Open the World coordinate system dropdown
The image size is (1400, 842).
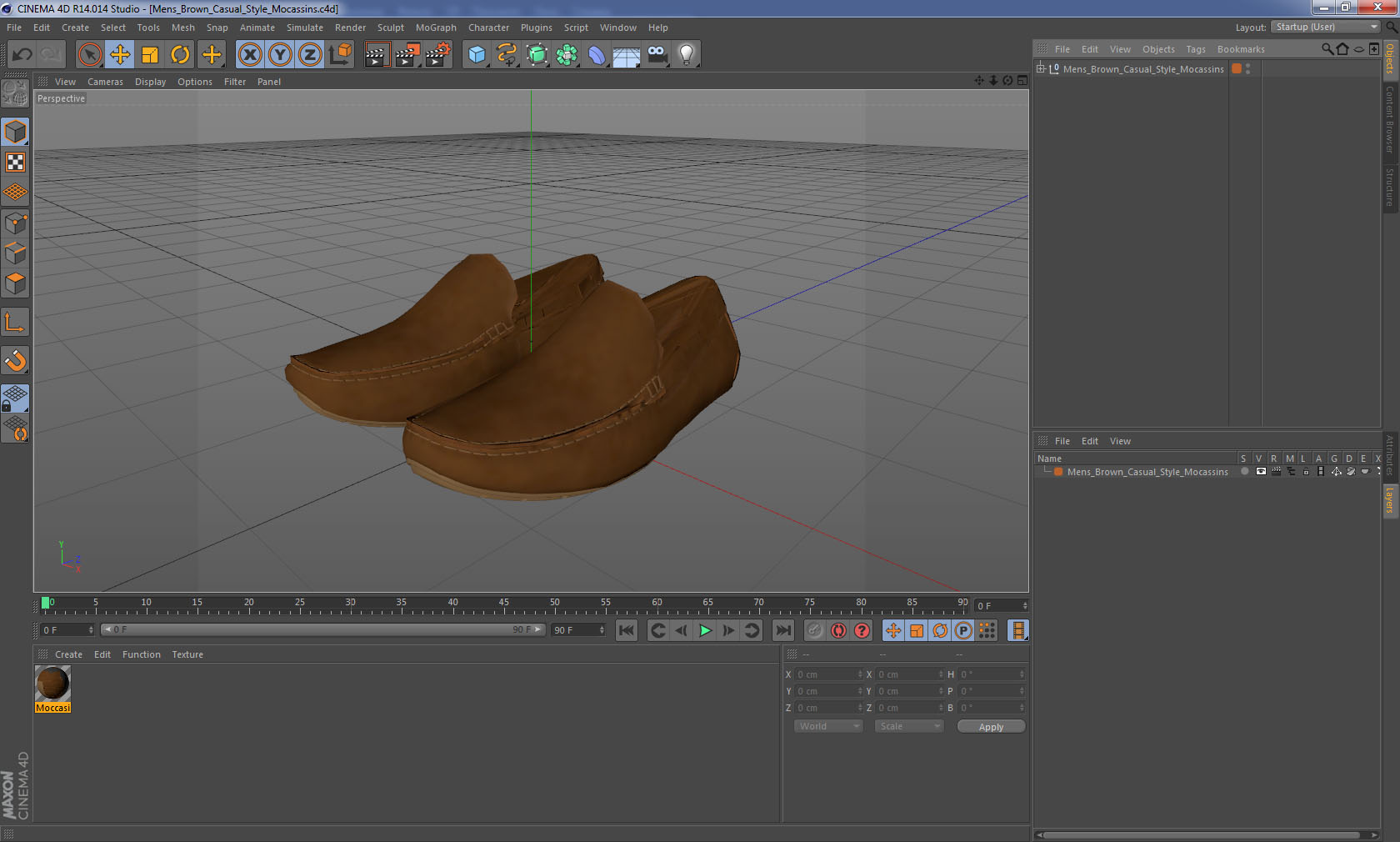point(828,726)
